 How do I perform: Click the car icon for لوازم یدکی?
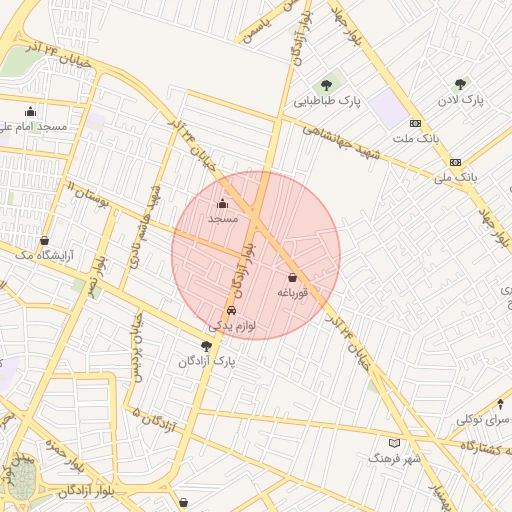(x=231, y=310)
